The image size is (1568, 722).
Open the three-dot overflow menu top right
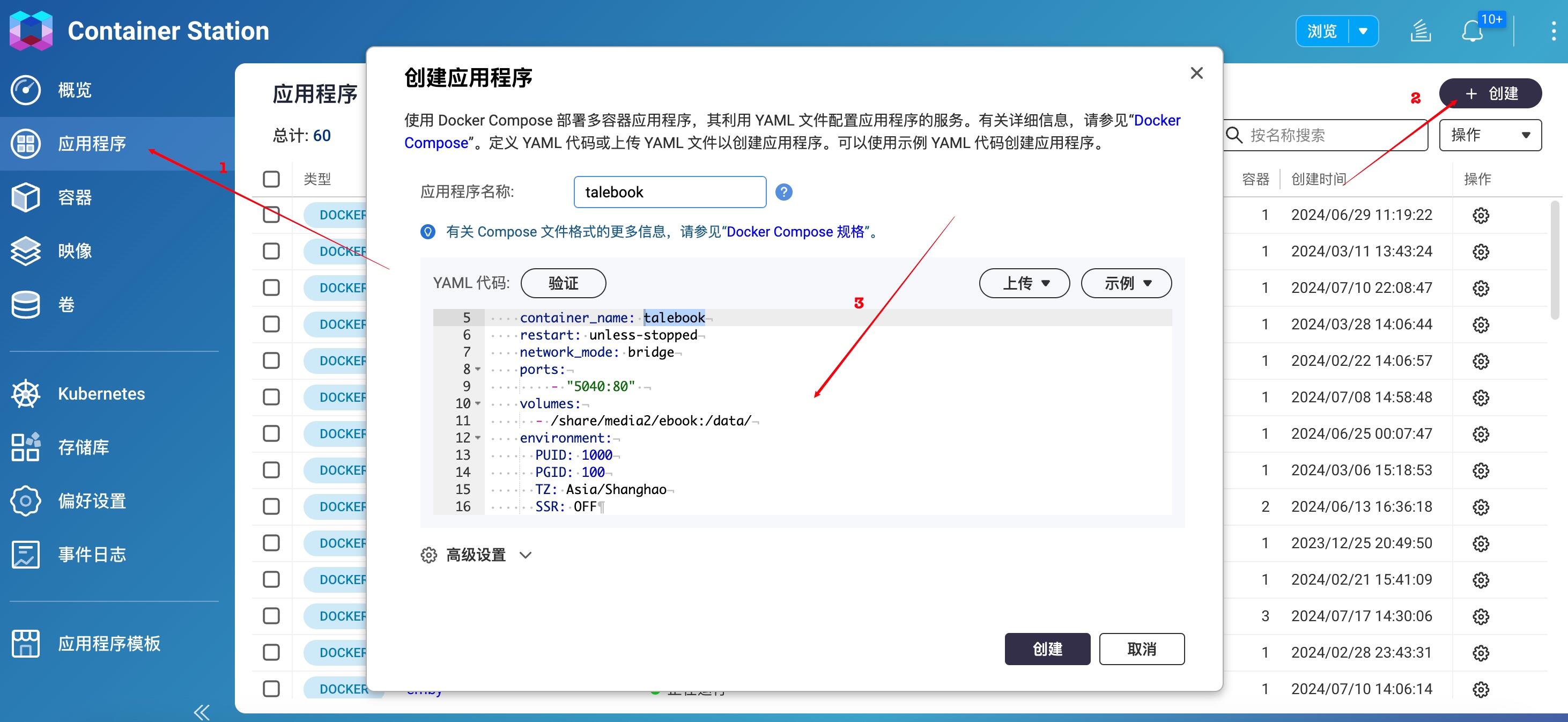1553,31
